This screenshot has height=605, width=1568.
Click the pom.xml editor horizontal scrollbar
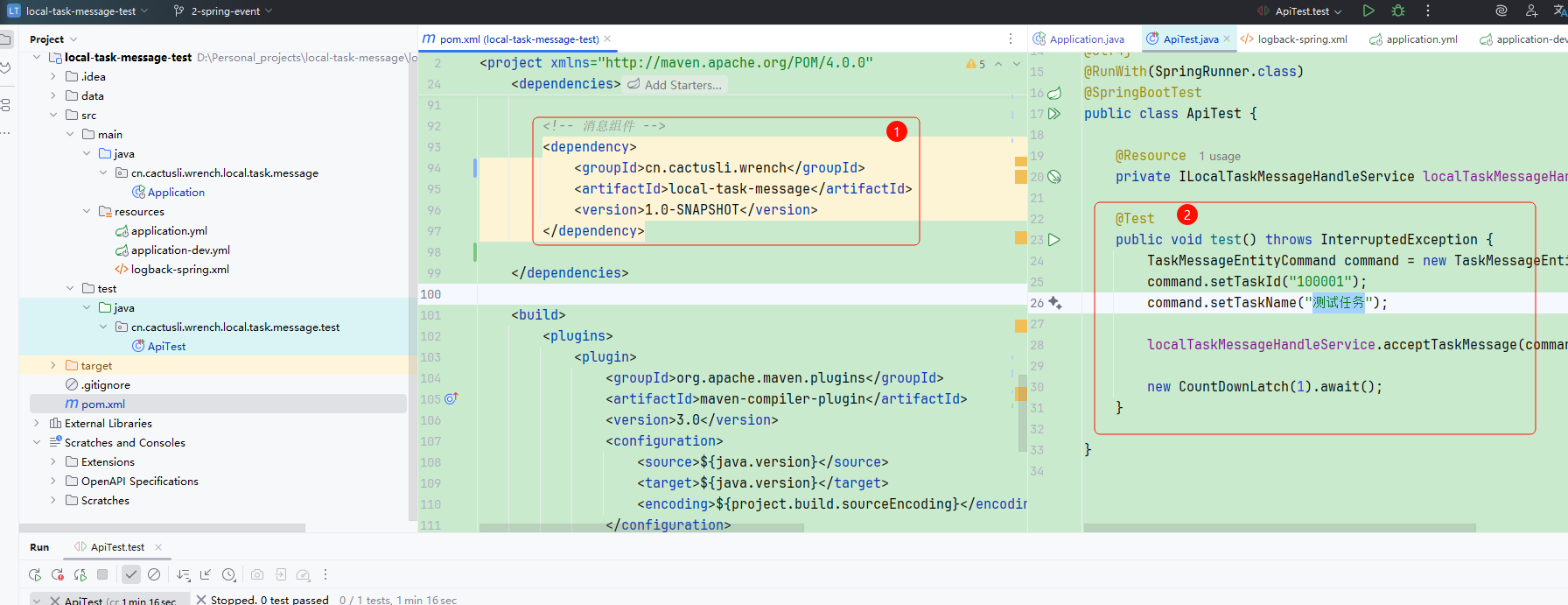pyautogui.click(x=640, y=528)
